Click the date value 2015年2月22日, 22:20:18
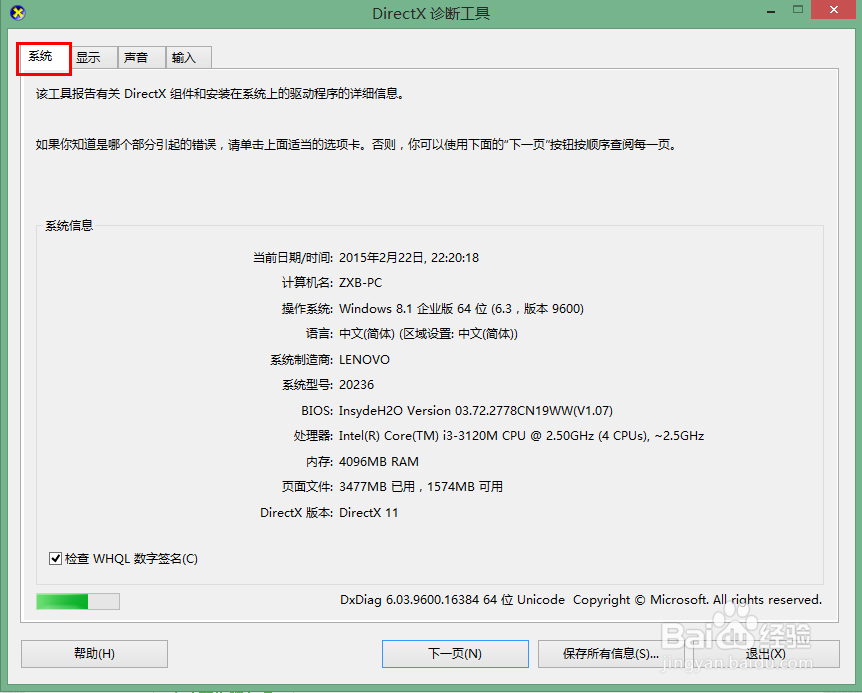 [409, 258]
